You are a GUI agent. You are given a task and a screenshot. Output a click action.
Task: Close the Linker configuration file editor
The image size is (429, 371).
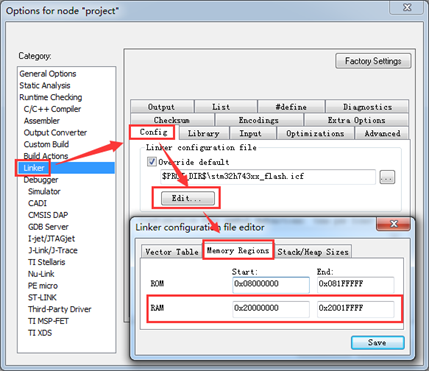tap(393, 224)
